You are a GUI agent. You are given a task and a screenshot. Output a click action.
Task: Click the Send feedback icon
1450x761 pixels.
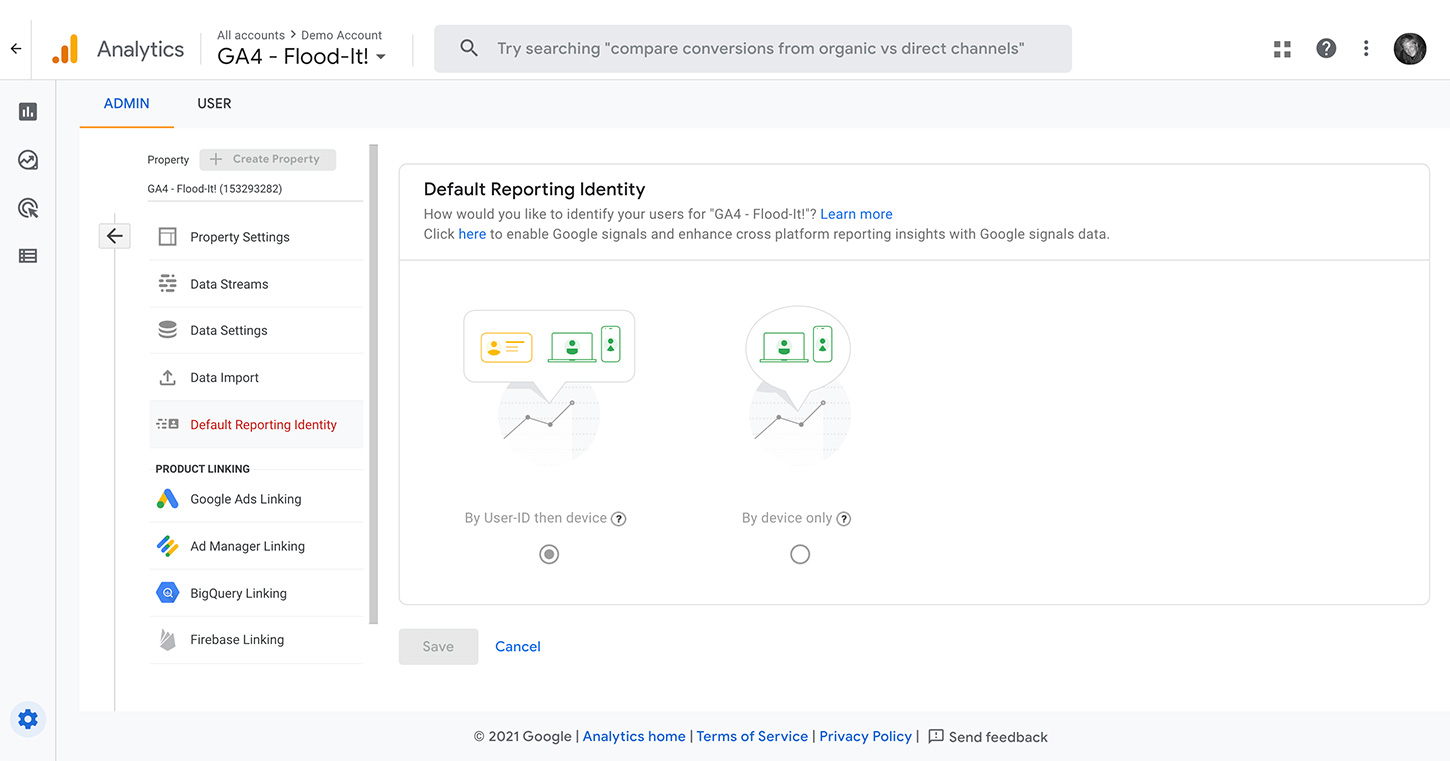936,736
